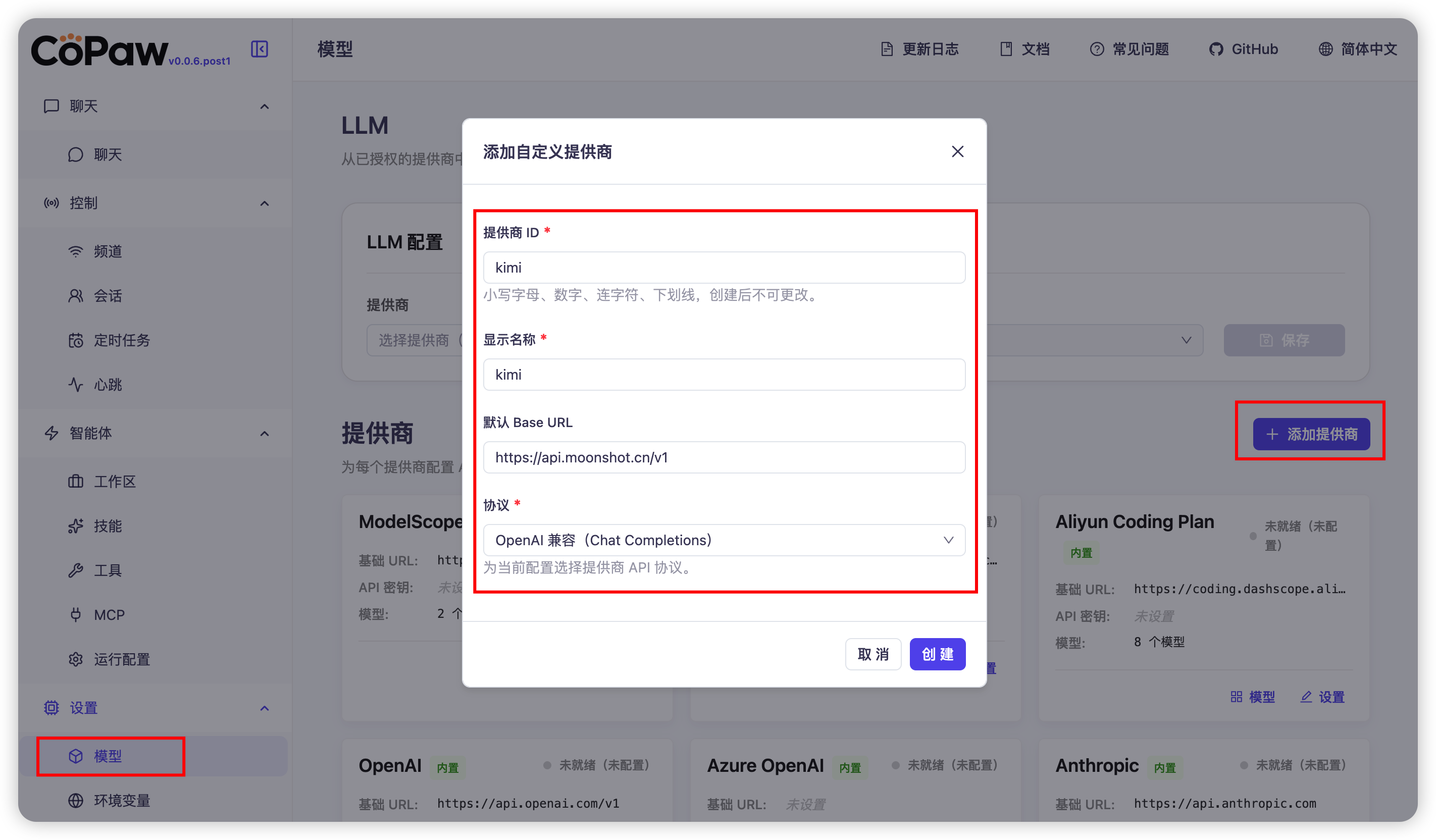Switch language via 简体中文 globe
Viewport: 1436px width, 840px height.
(1357, 49)
